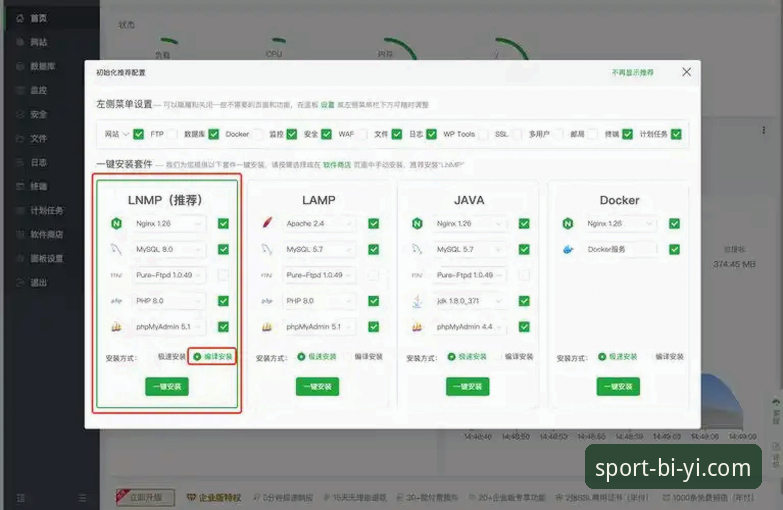Enable the SSL menu checkbox
This screenshot has height=510, width=783.
[x=517, y=134]
